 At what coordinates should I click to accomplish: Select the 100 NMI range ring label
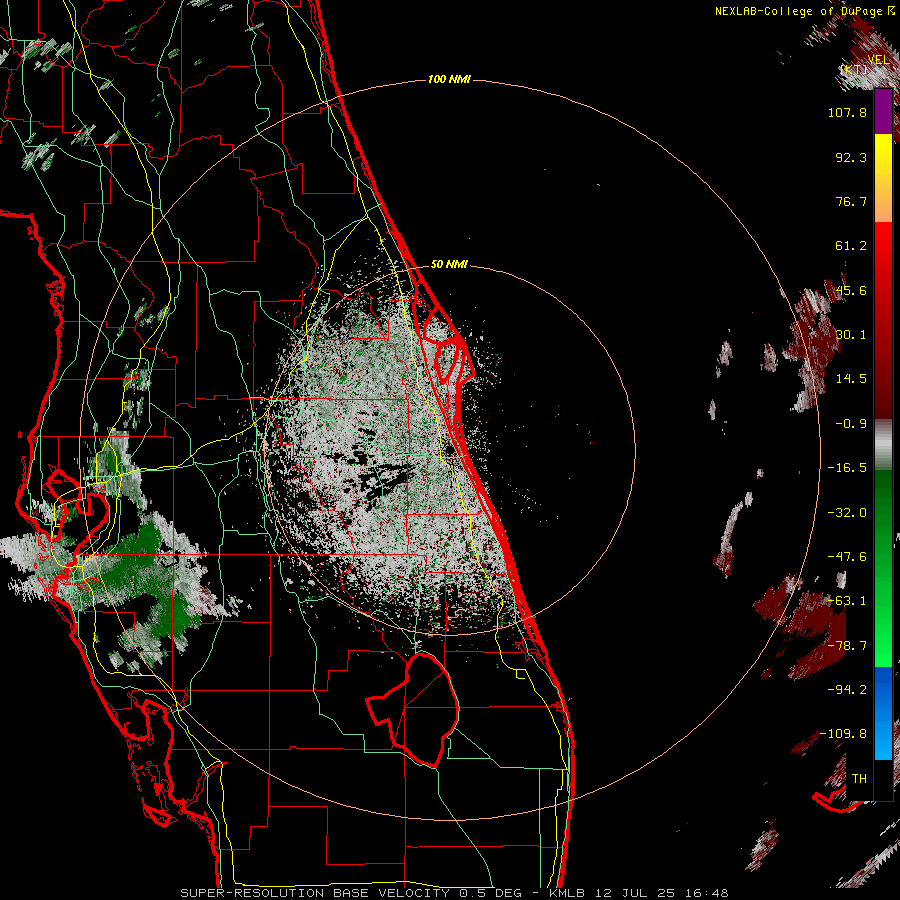[449, 79]
